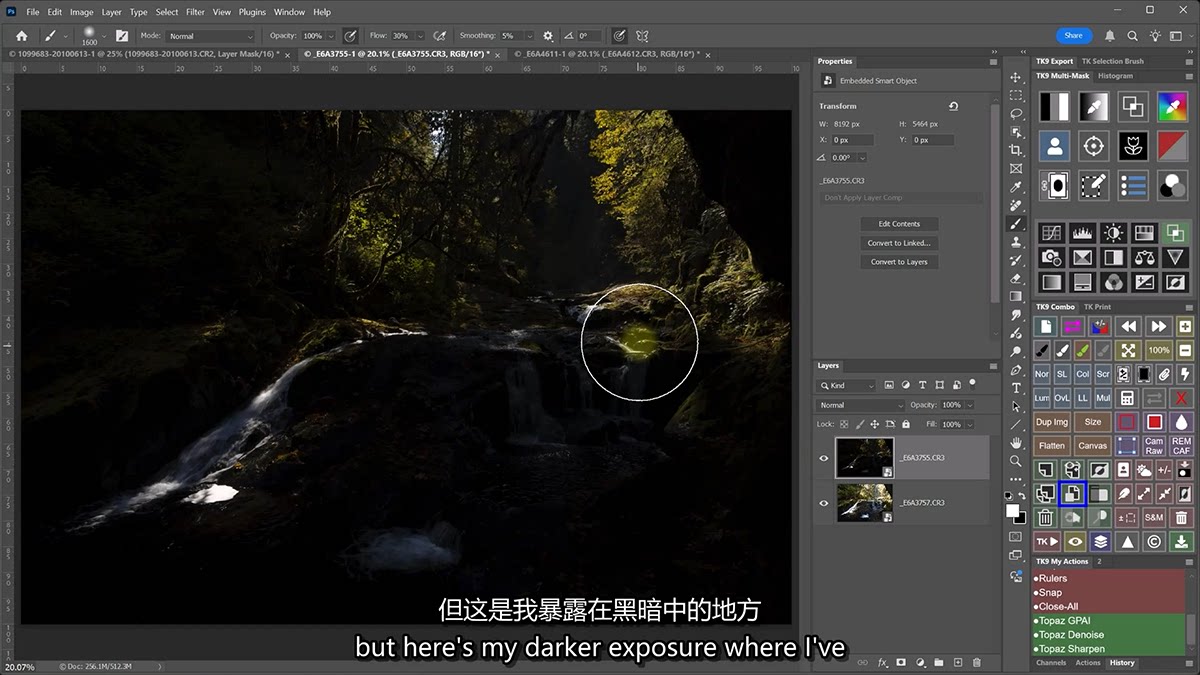Click the TK9 Color Balance scales icon

pyautogui.click(x=1144, y=258)
